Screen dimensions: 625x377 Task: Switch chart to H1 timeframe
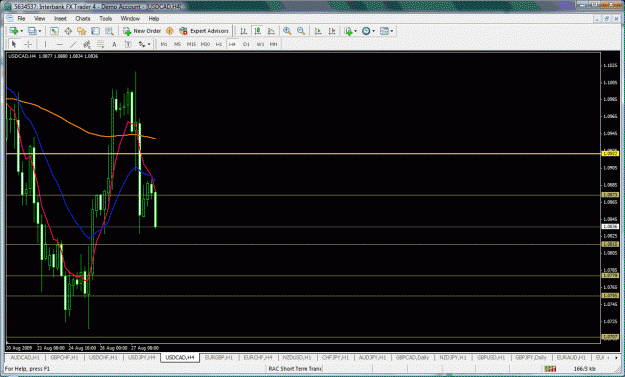tap(218, 44)
